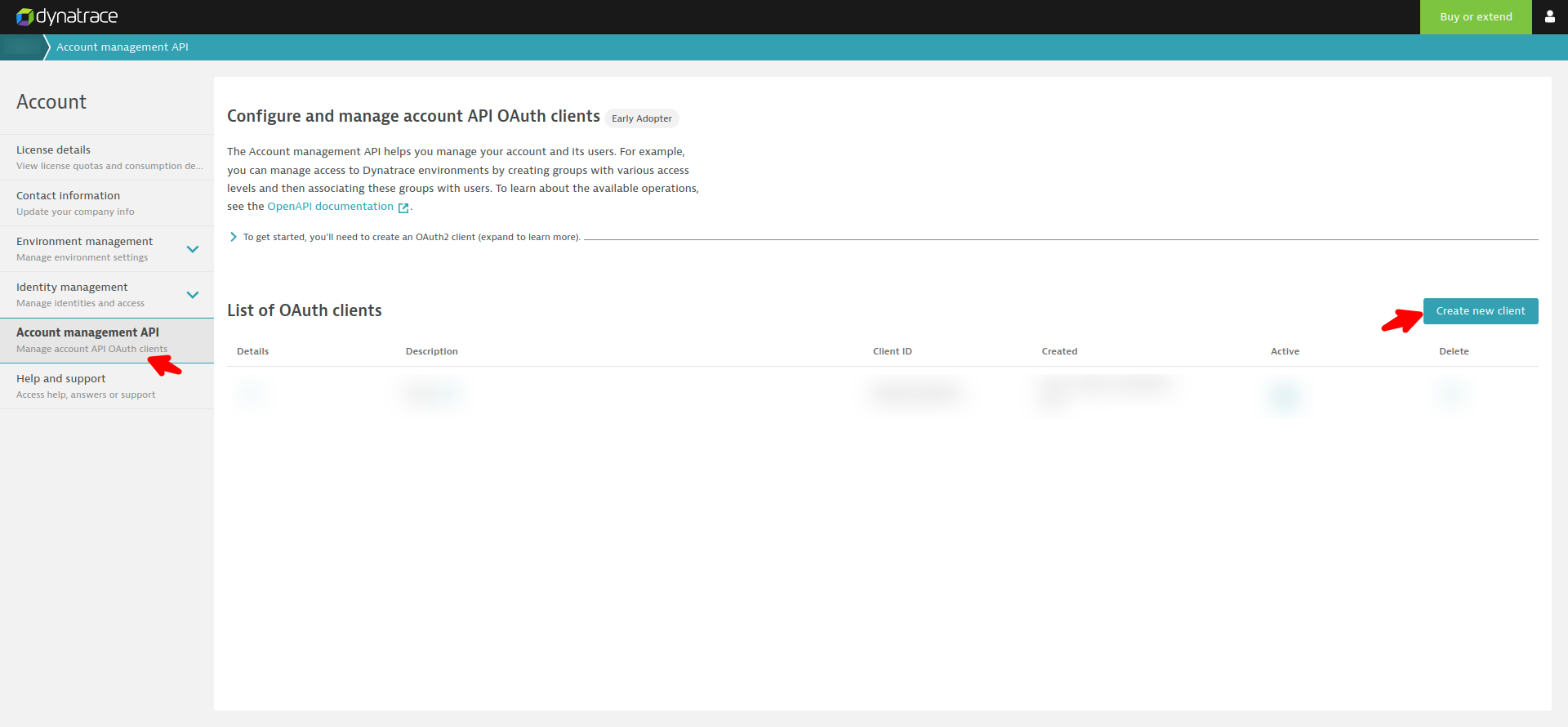The image size is (1568, 727).
Task: Click the Create new client button
Action: tap(1481, 311)
